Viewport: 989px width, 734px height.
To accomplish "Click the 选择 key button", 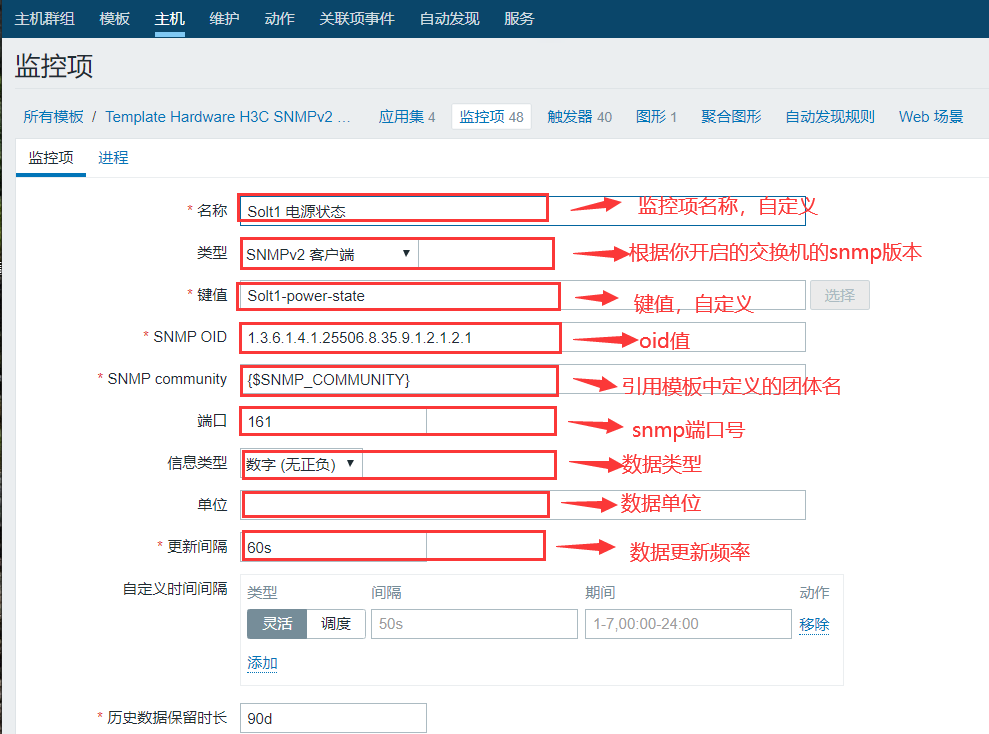I will click(x=840, y=295).
